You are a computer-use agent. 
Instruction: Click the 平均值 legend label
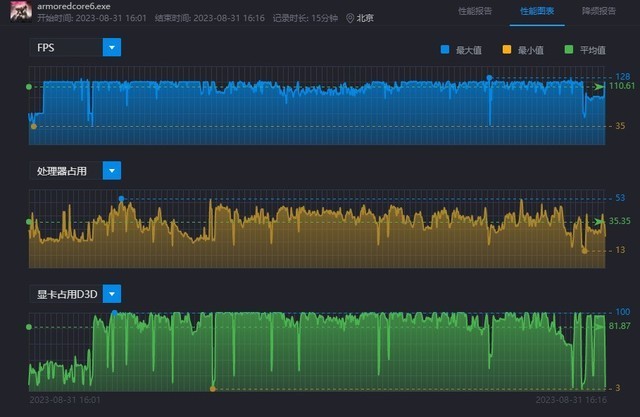point(593,50)
